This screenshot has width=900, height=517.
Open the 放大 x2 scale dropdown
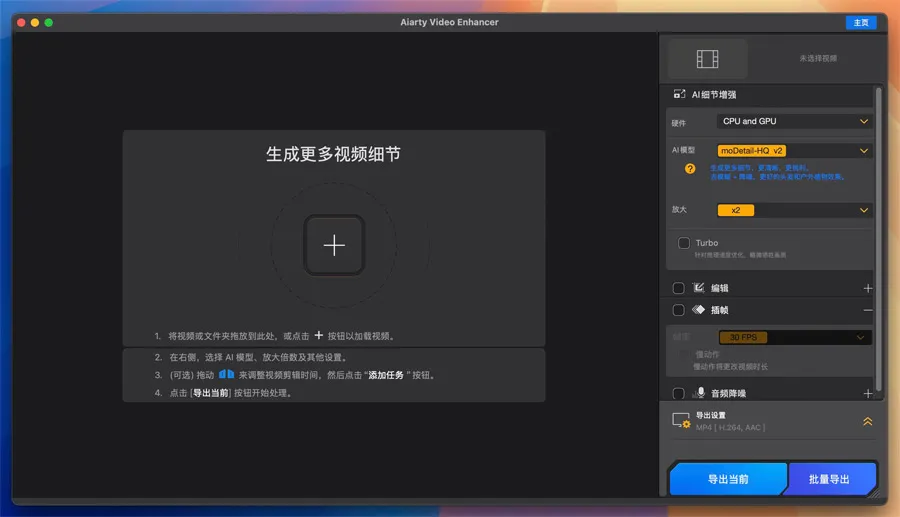[x=794, y=210]
